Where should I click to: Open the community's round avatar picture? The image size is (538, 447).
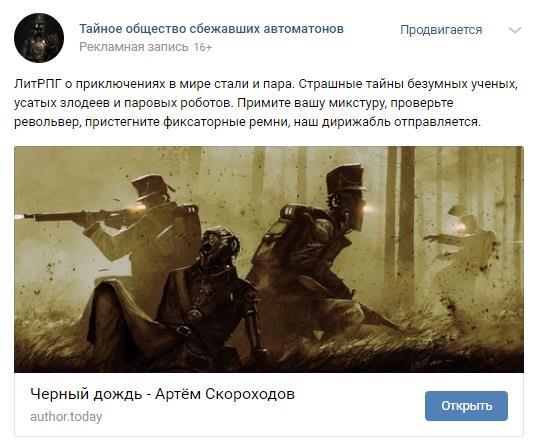[39, 38]
